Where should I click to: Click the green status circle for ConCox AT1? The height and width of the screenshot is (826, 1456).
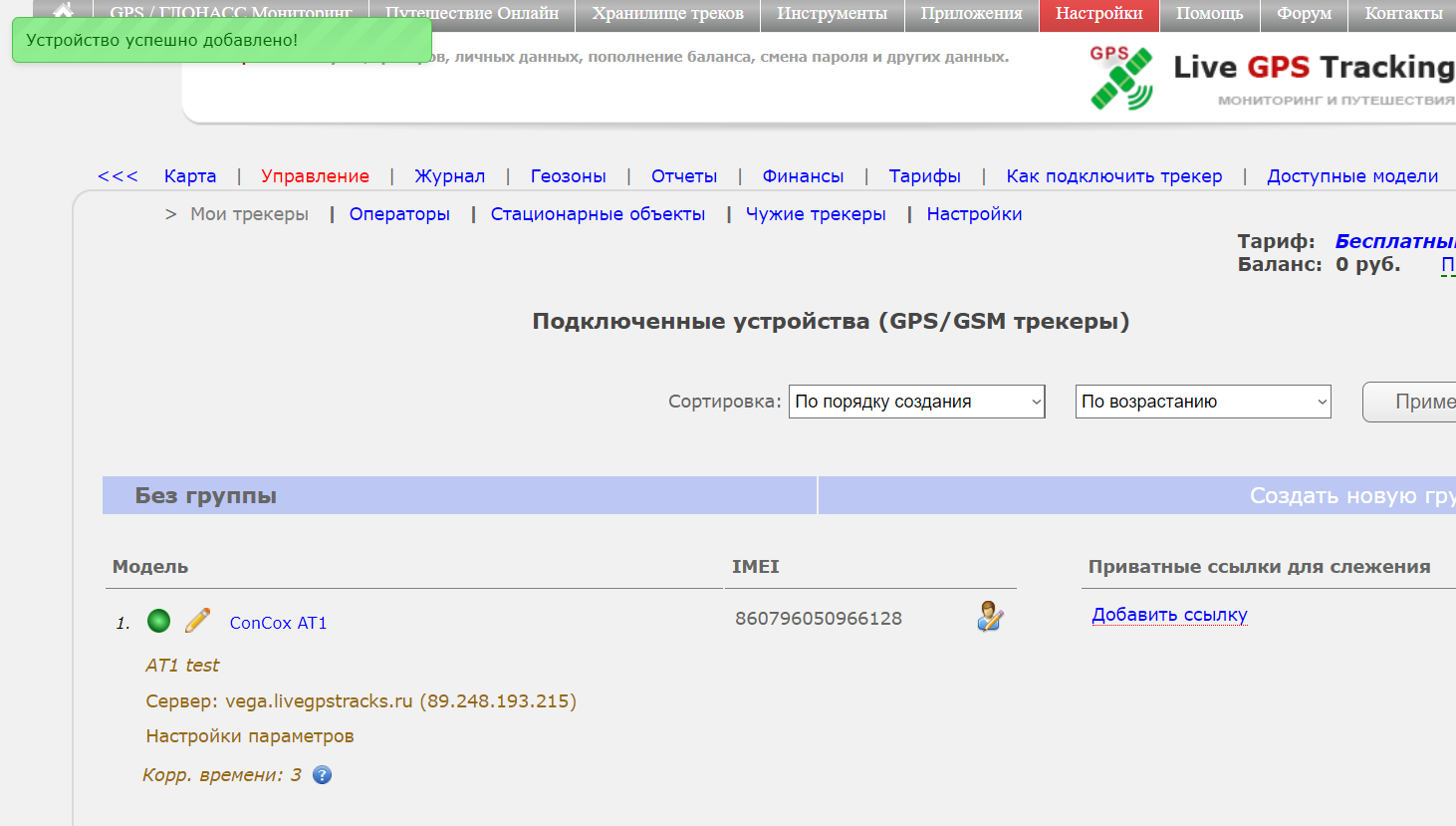click(x=158, y=622)
